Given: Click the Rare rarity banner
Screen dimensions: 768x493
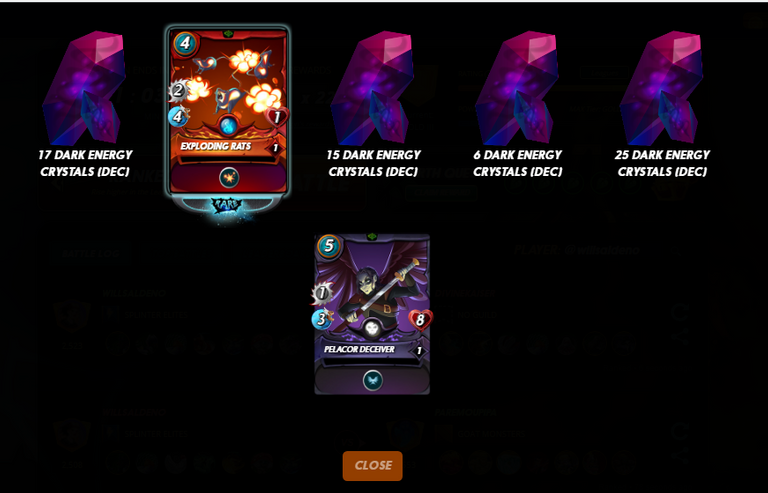Looking at the screenshot, I should point(226,205).
